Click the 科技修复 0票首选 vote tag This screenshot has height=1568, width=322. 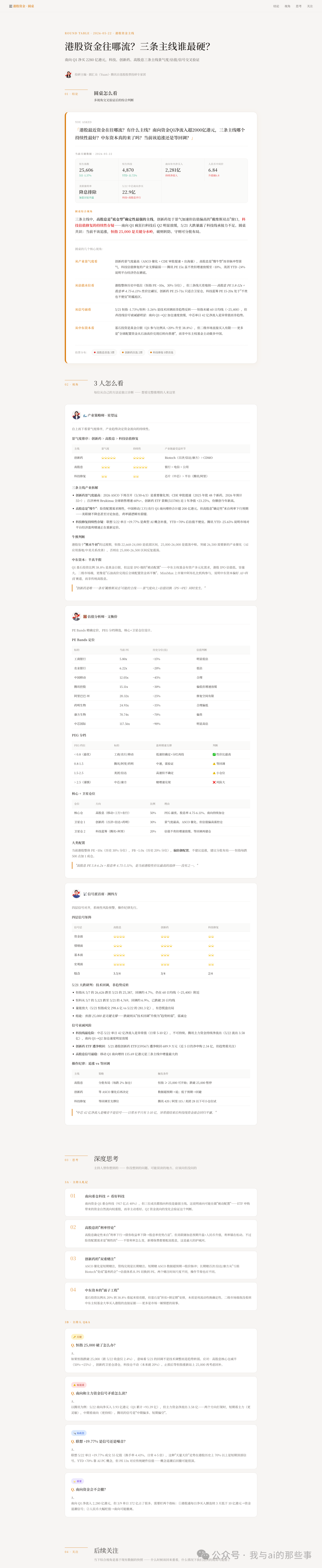point(162,353)
